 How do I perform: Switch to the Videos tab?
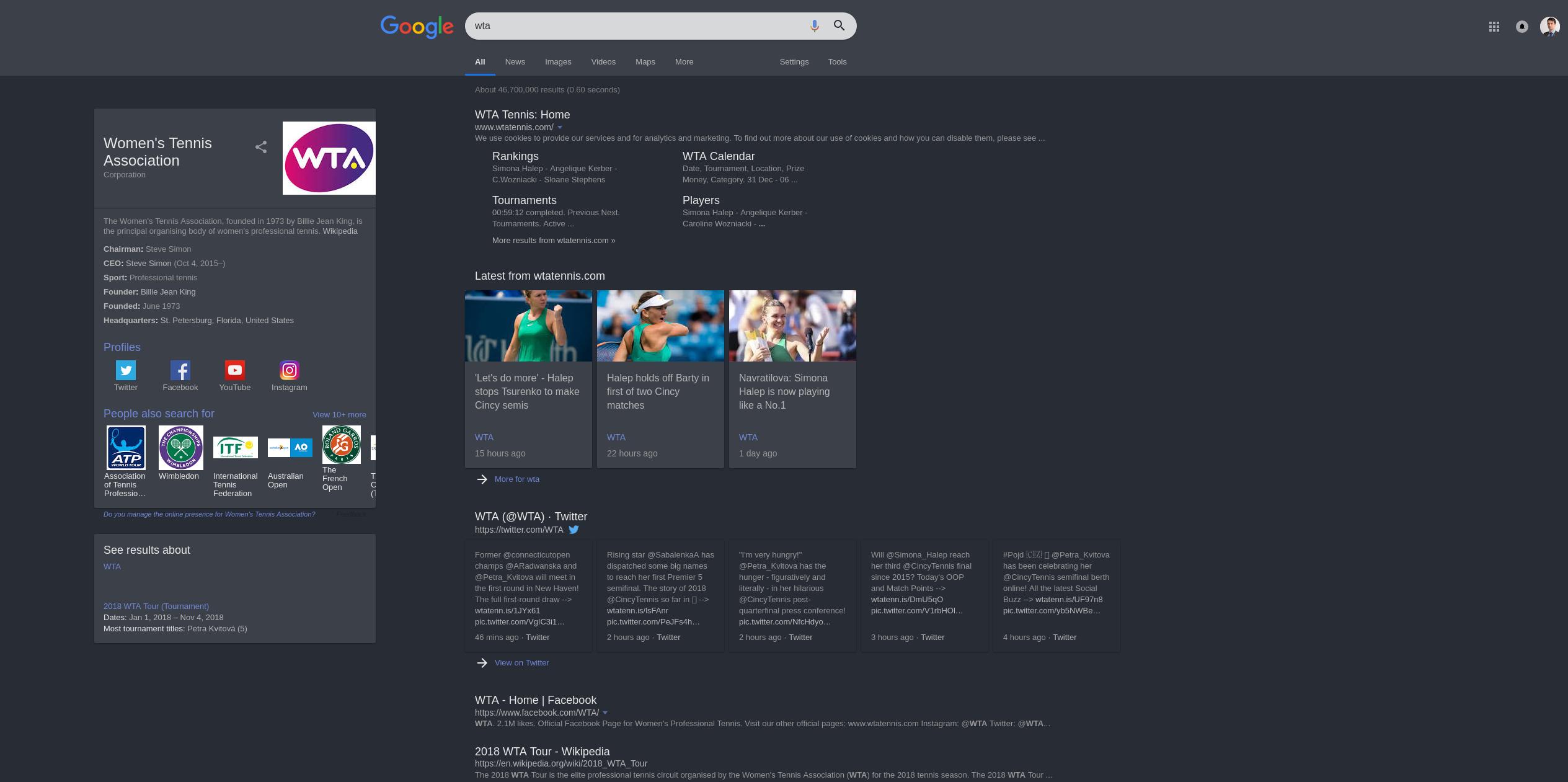point(603,62)
